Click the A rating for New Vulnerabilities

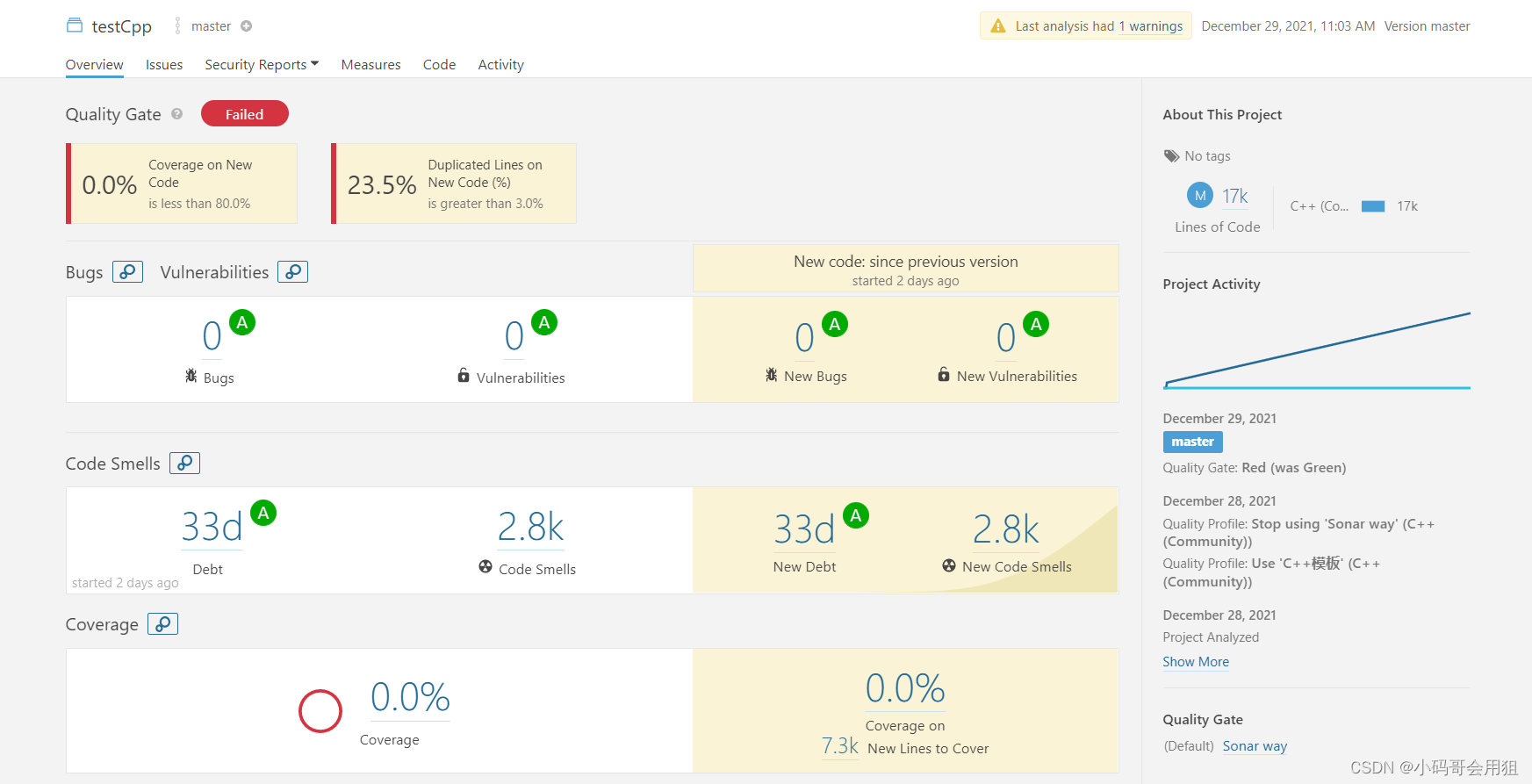coord(1036,324)
